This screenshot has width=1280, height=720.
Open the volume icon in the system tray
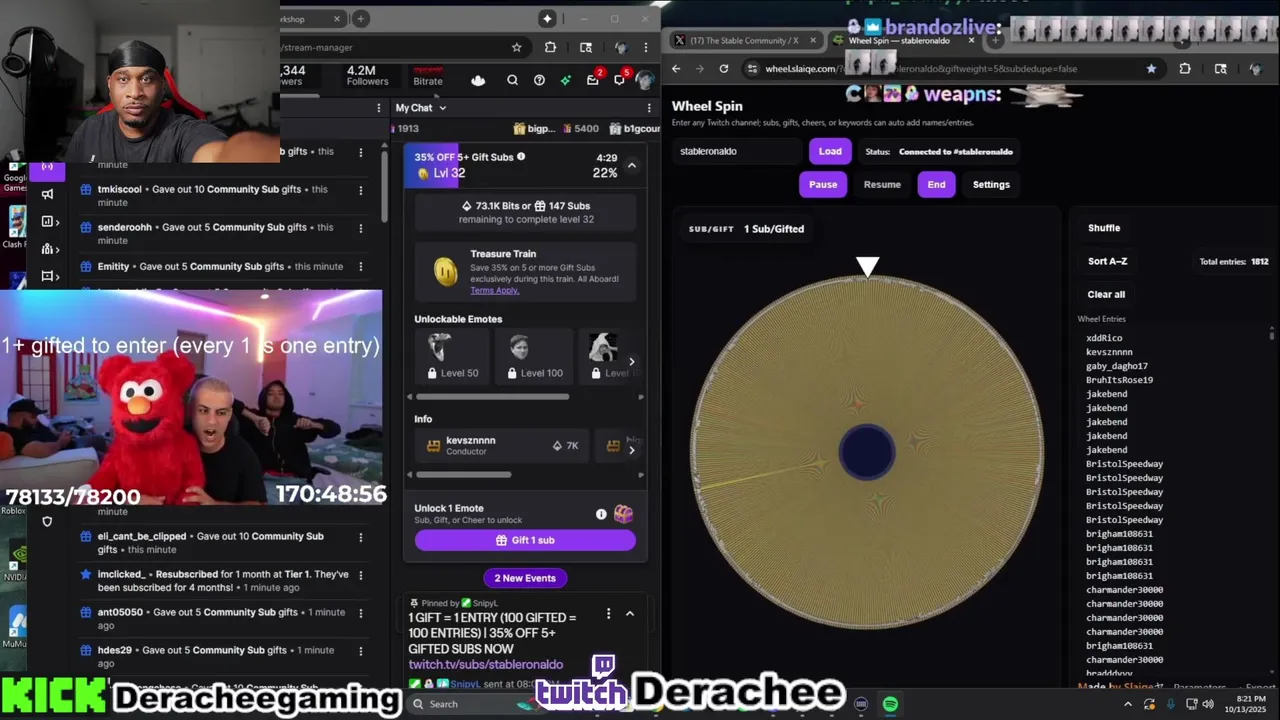click(1208, 704)
